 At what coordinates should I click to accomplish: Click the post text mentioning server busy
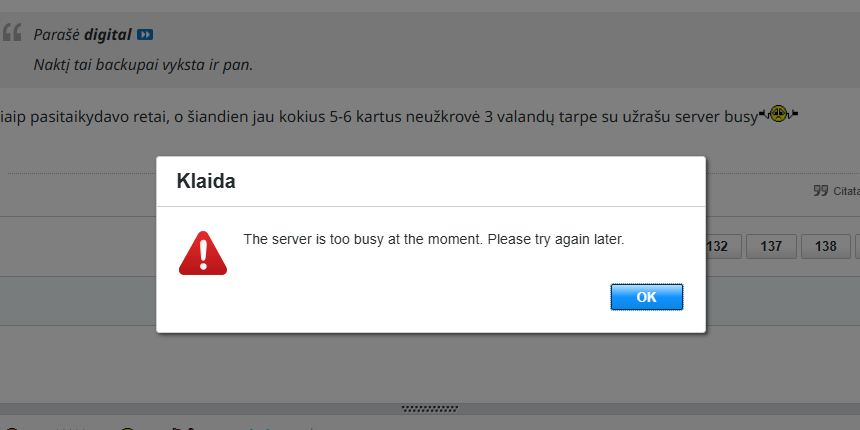(378, 116)
